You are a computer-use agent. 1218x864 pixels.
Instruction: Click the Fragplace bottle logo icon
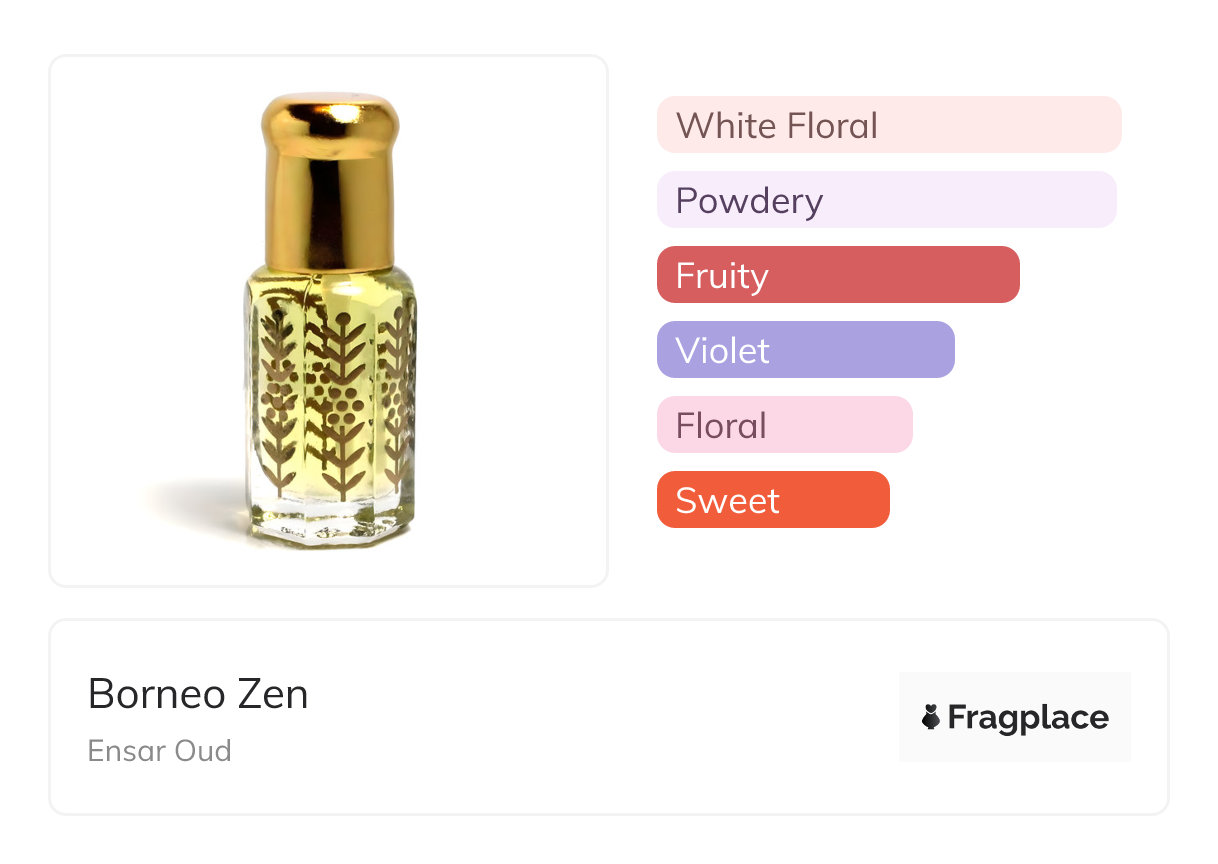pos(931,717)
